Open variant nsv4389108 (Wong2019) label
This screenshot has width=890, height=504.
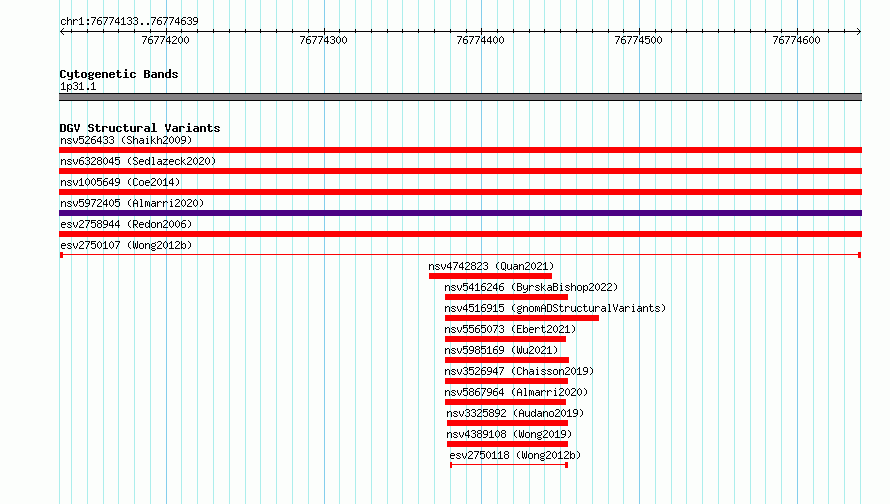pyautogui.click(x=509, y=434)
